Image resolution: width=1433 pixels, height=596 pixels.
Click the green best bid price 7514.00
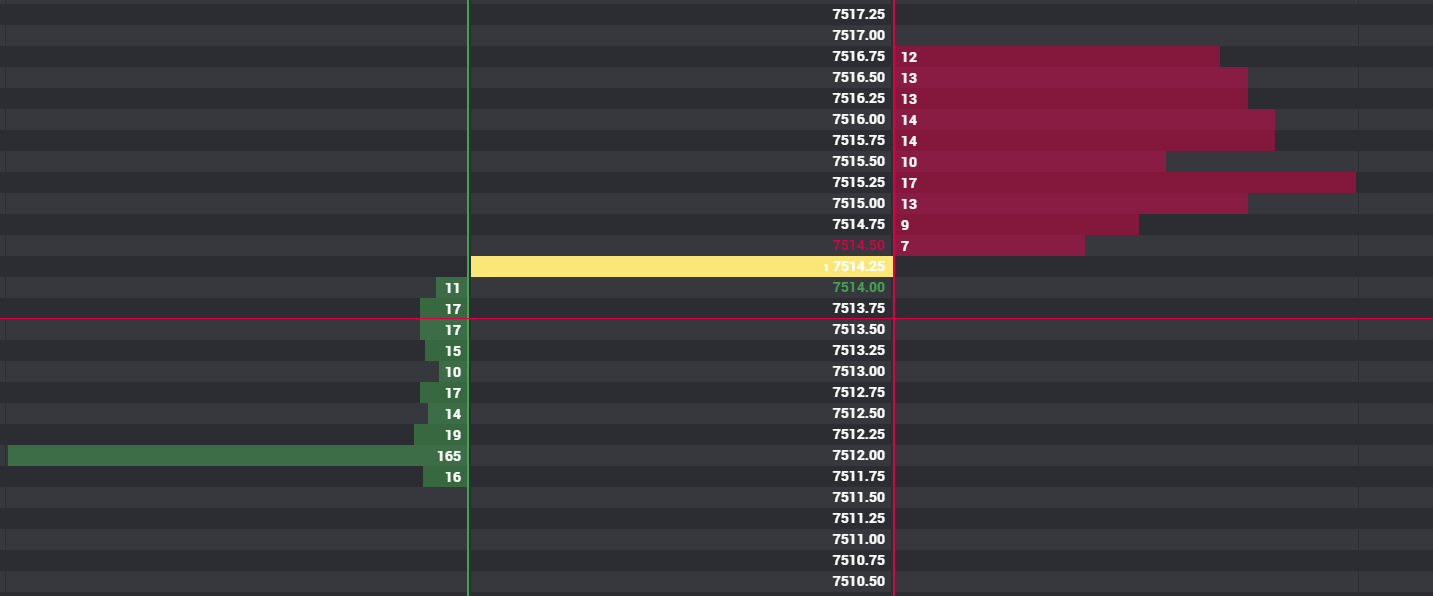click(858, 287)
